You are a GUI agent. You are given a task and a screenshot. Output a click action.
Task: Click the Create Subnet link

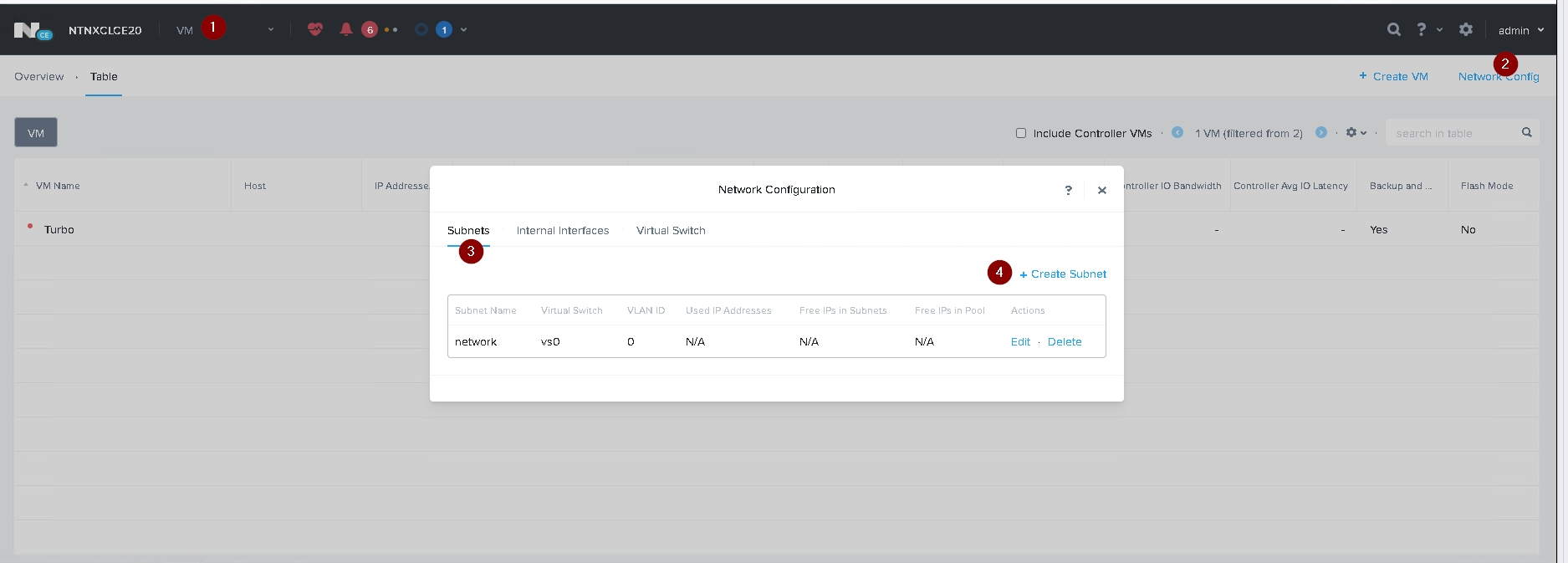[x=1063, y=274]
